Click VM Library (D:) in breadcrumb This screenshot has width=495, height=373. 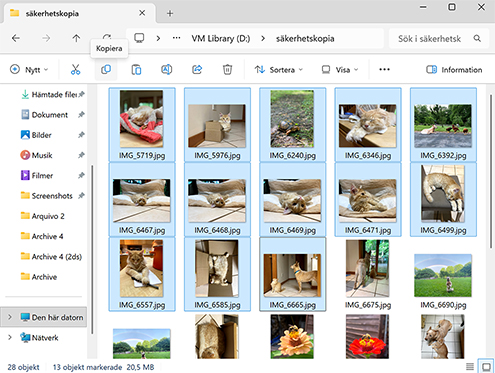221,39
